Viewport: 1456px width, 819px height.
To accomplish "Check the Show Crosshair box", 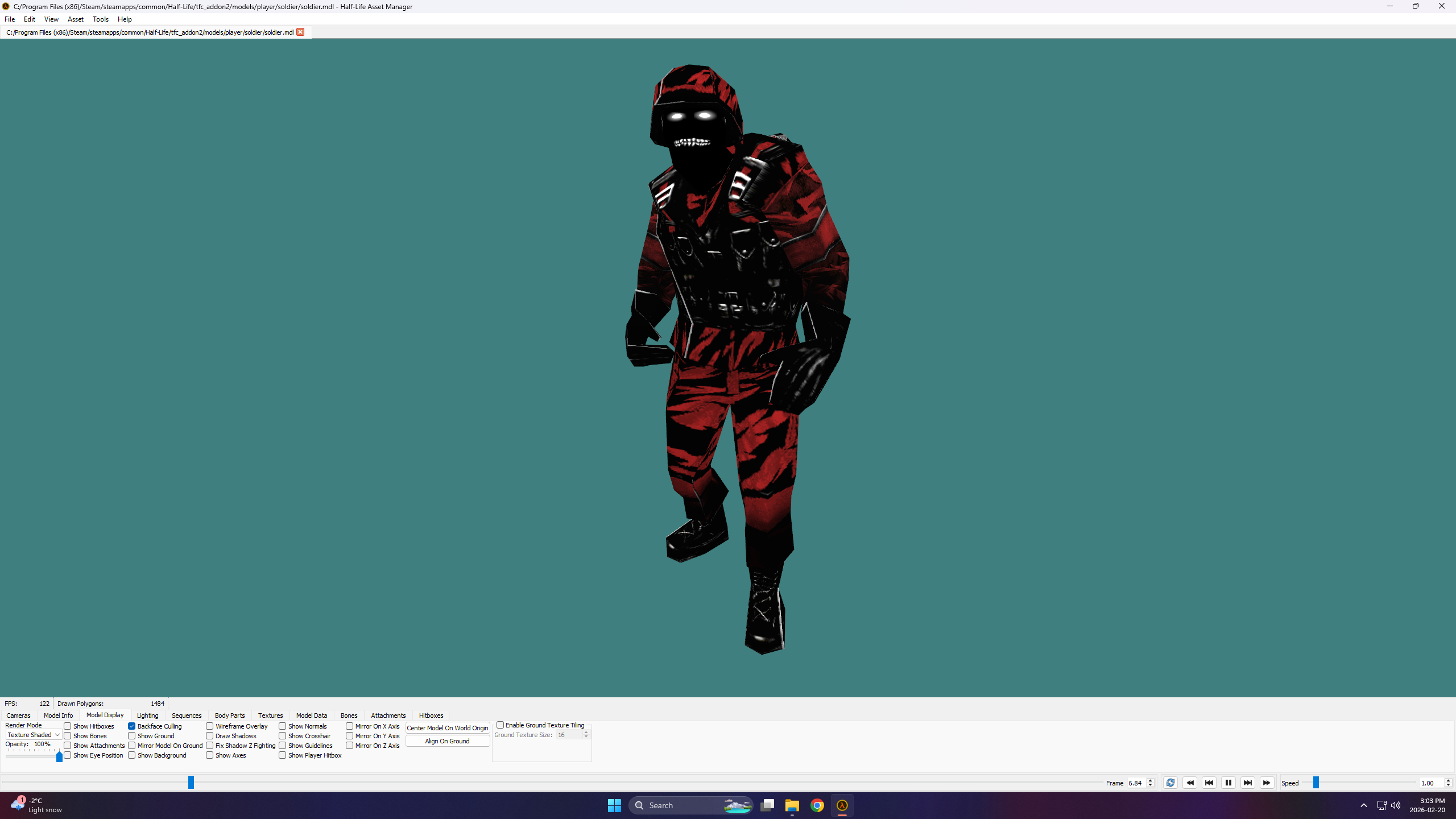I will pyautogui.click(x=283, y=736).
